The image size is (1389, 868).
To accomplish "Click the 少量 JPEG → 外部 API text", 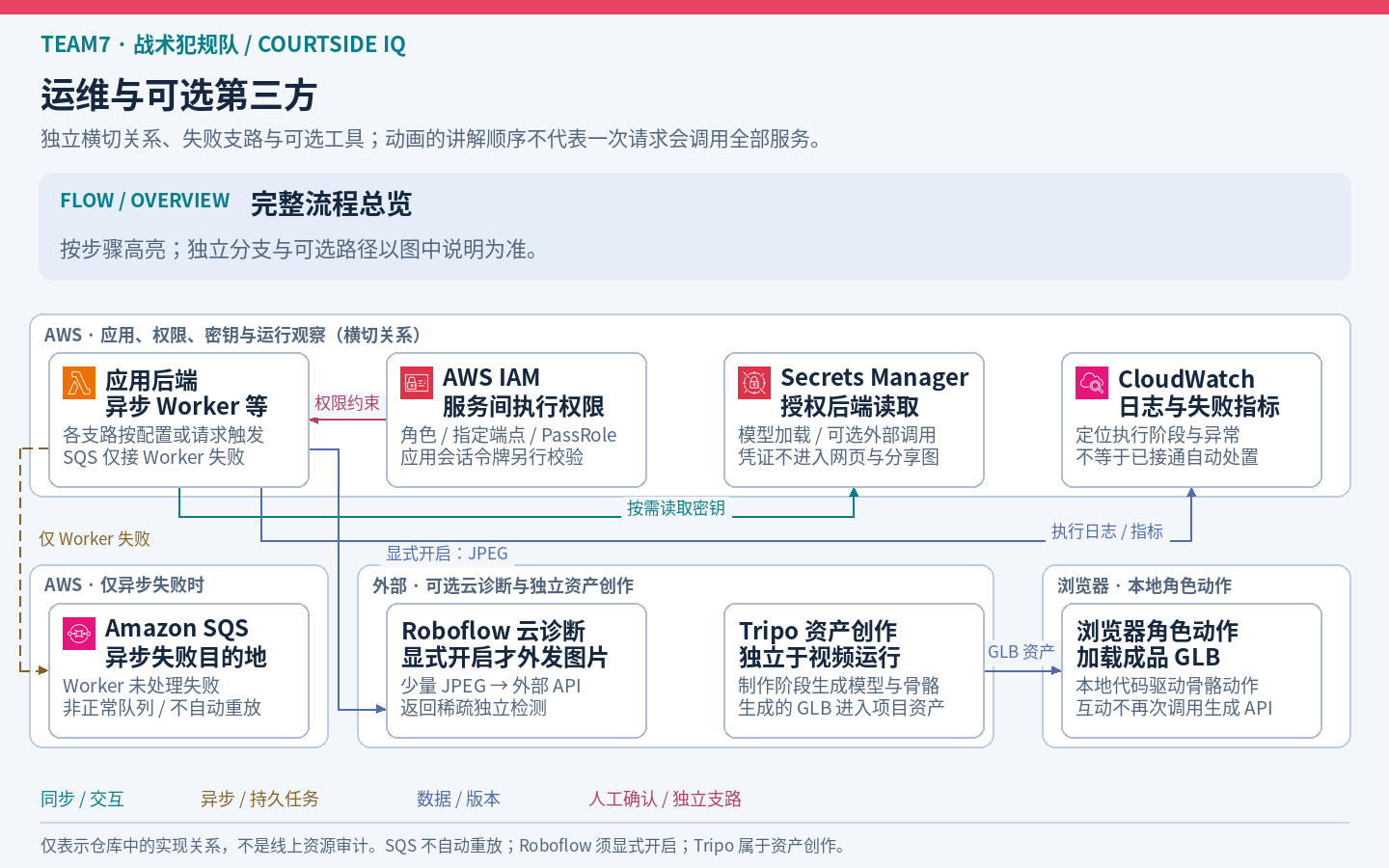I will tap(491, 686).
